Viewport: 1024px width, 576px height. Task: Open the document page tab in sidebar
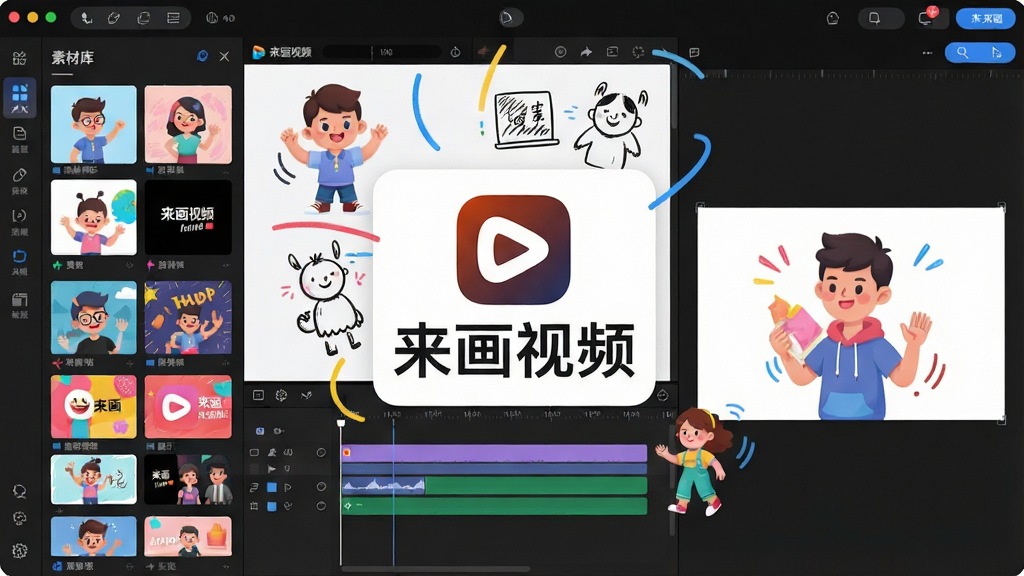20,139
